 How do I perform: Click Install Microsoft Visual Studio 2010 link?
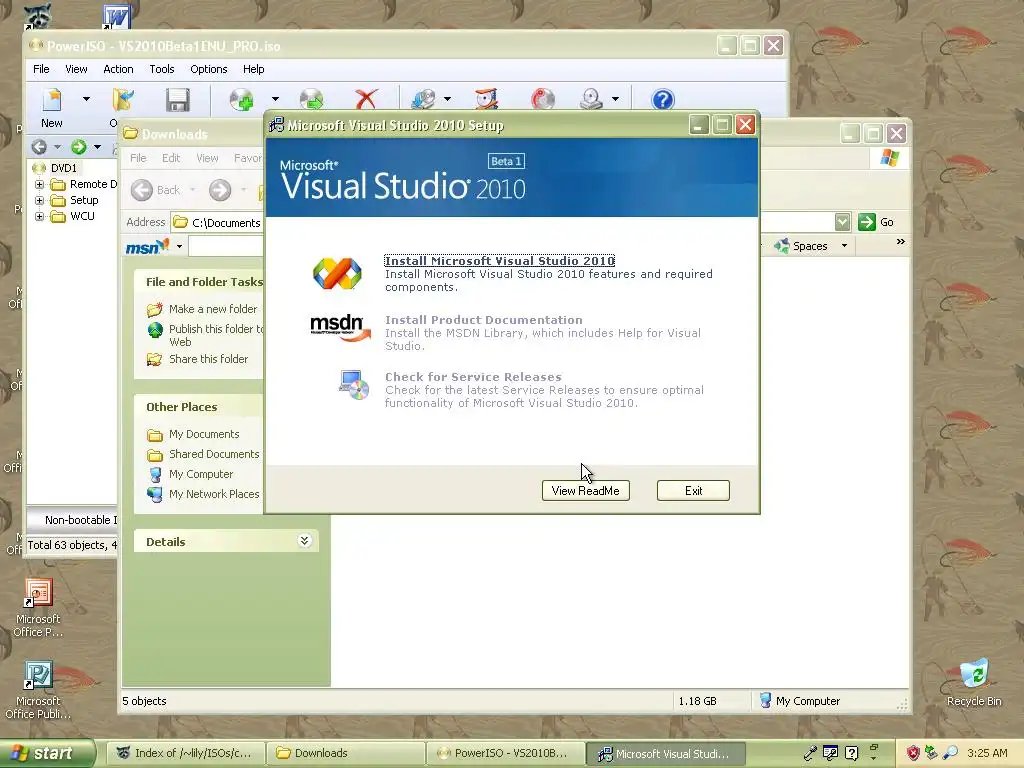500,261
